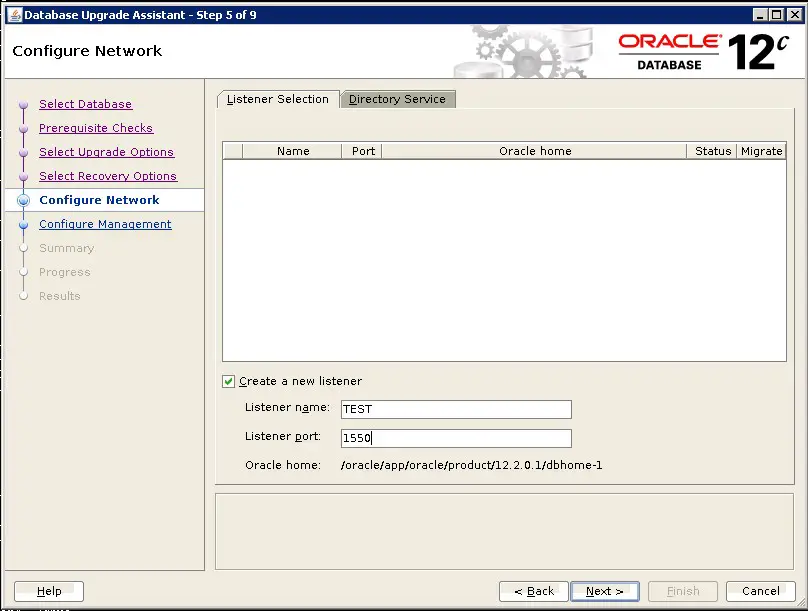
Task: Cancel the upgrade assistant
Action: click(x=761, y=591)
